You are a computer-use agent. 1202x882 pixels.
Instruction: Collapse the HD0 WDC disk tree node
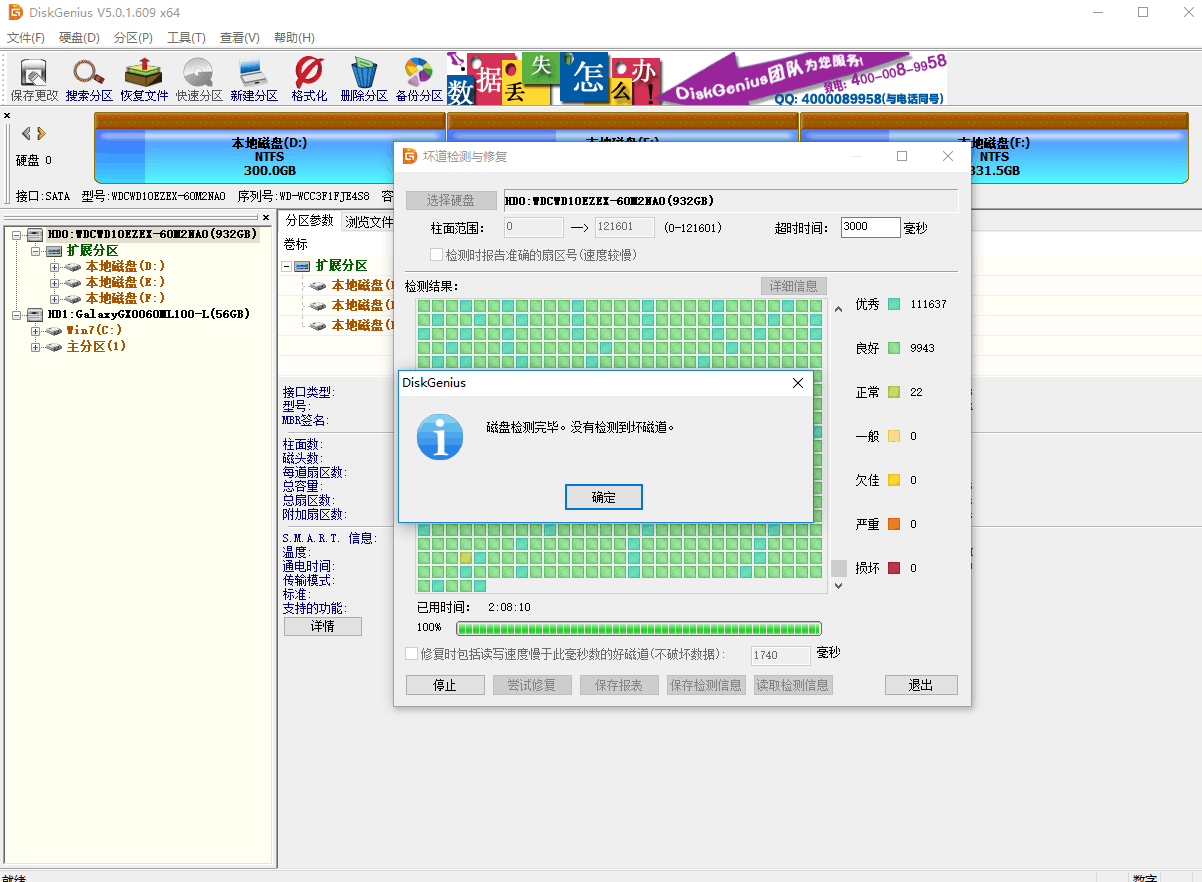(x=19, y=235)
